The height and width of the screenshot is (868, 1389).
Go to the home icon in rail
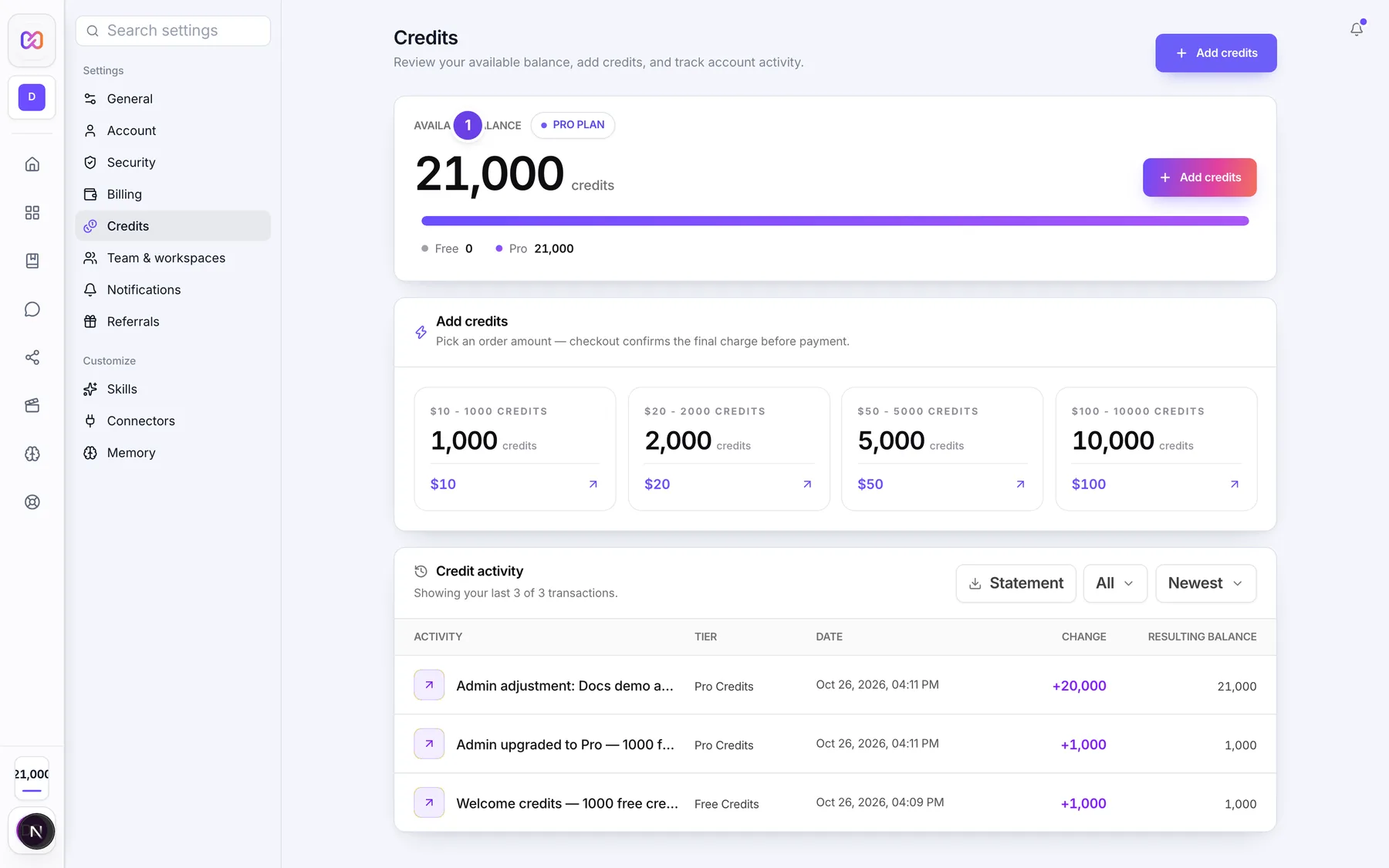click(32, 164)
